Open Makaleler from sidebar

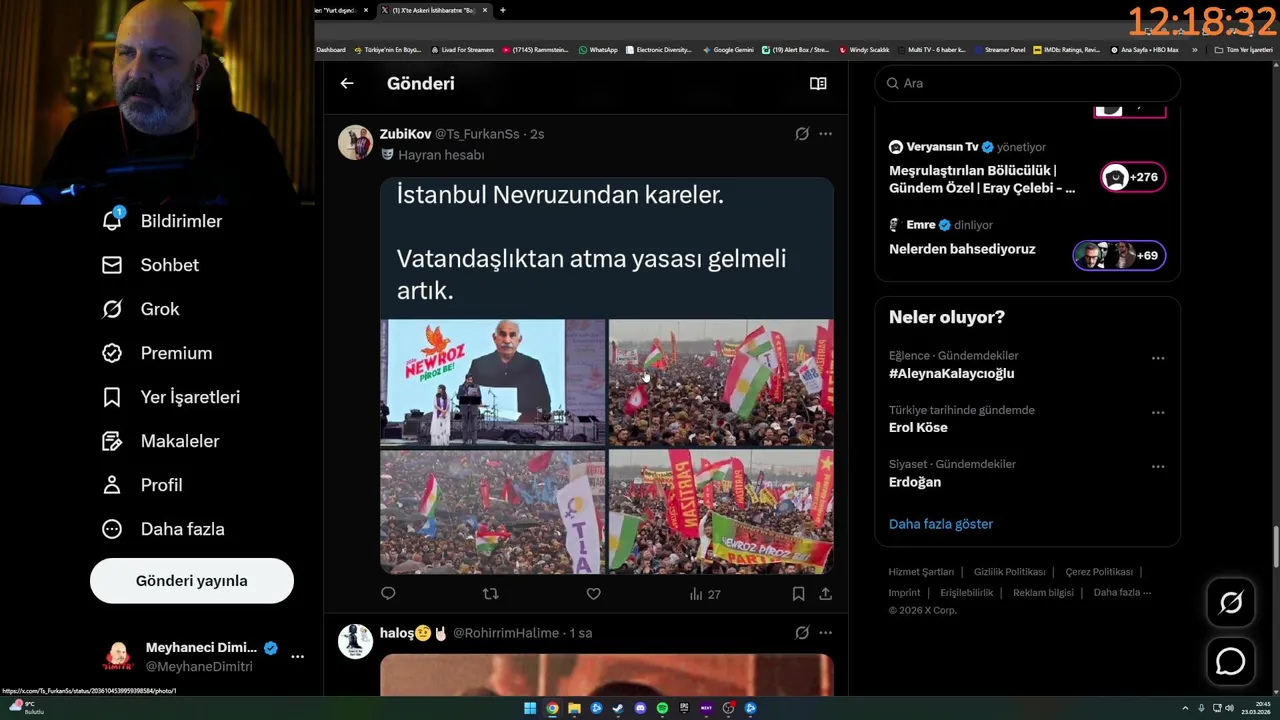tap(161, 441)
